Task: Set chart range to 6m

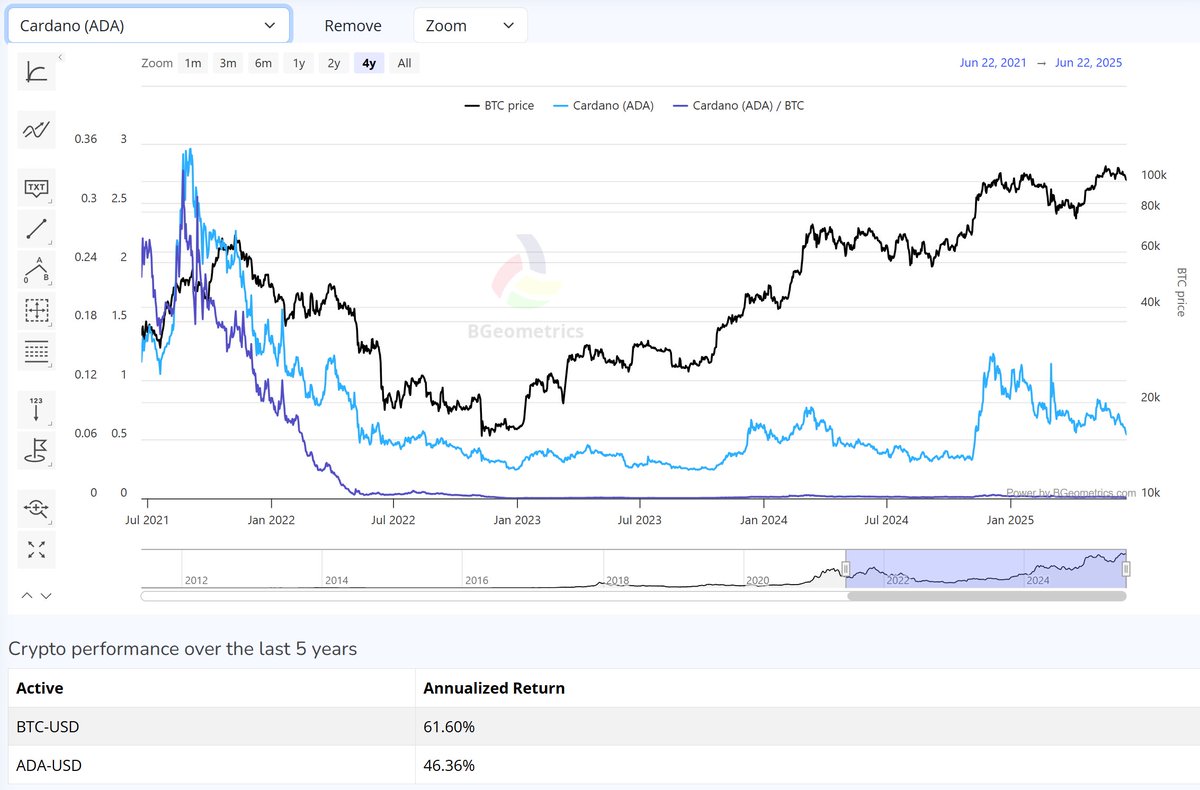Action: pyautogui.click(x=263, y=63)
